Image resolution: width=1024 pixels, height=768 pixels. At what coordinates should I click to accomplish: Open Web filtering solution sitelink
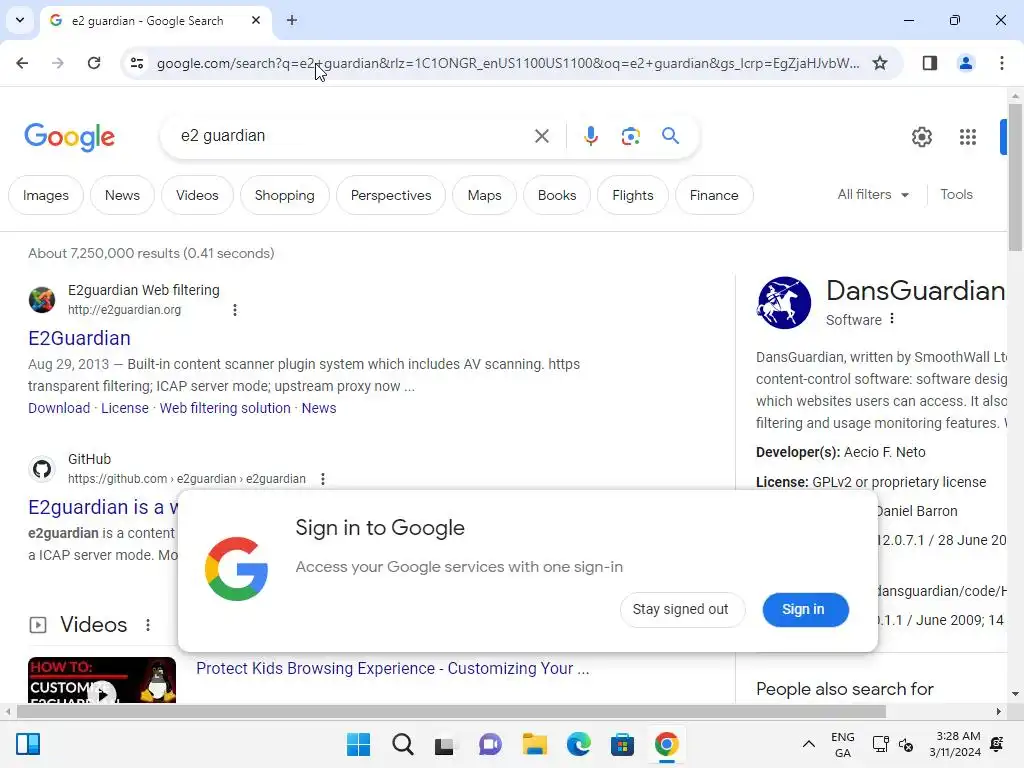point(225,408)
